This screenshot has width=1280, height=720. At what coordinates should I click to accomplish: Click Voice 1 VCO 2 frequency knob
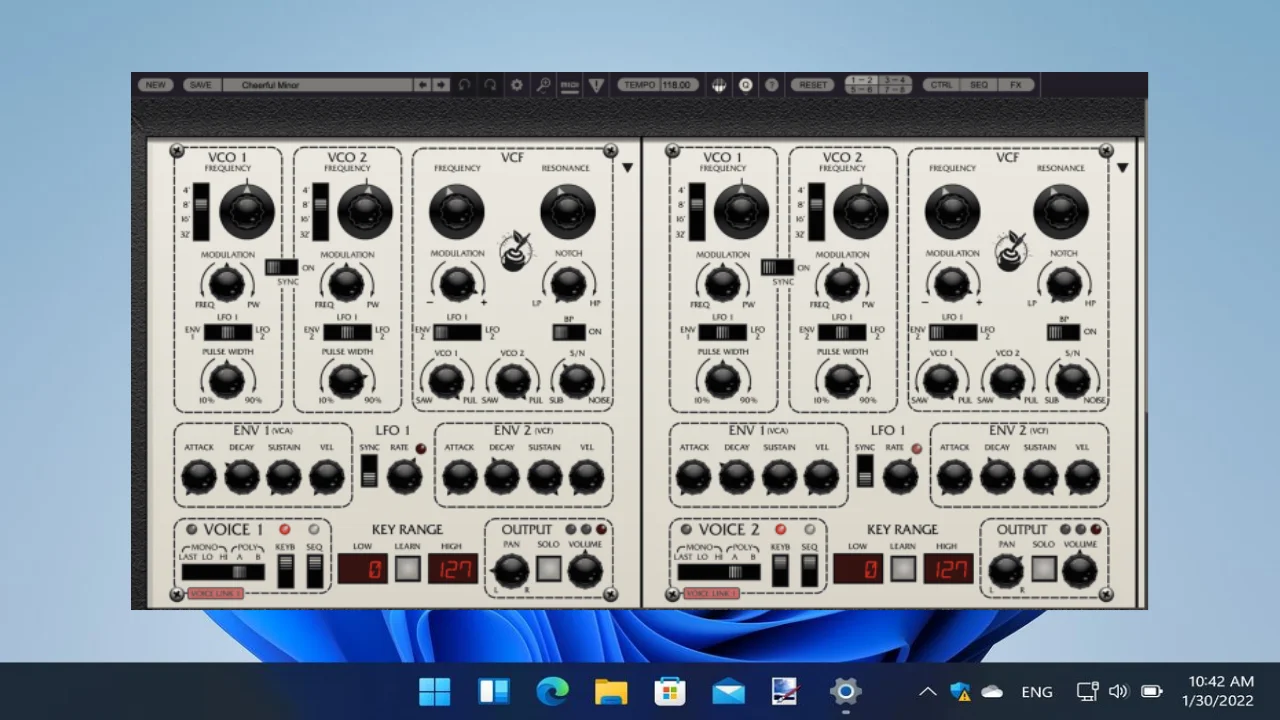[365, 210]
